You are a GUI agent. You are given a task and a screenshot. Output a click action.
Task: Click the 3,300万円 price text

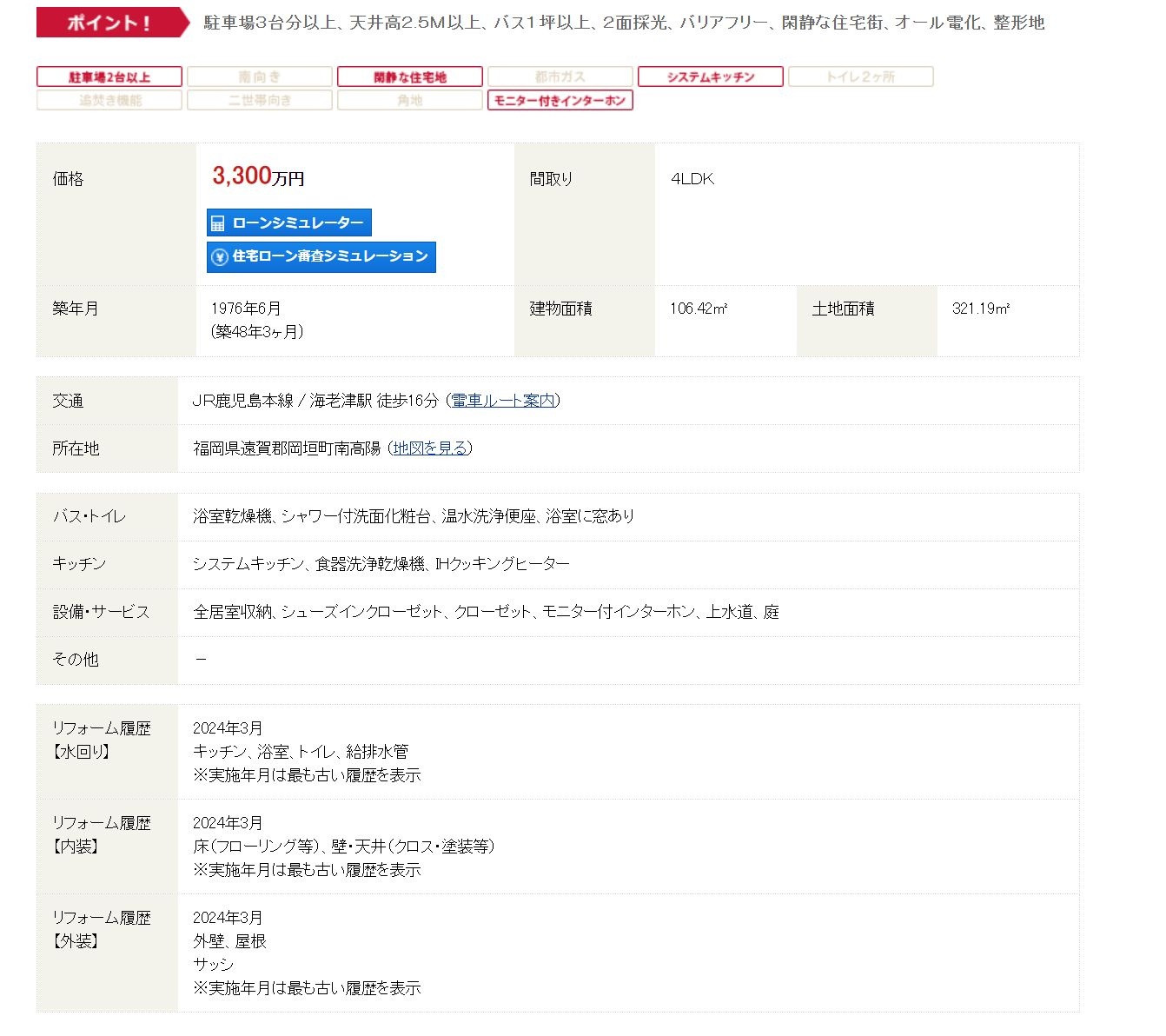coord(258,176)
